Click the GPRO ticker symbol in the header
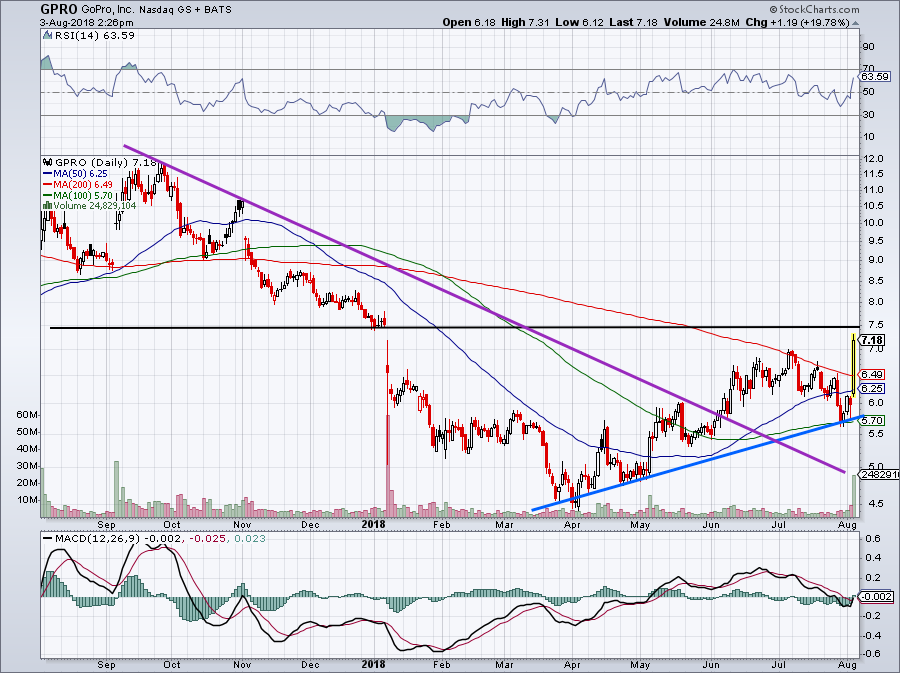Viewport: 900px width, 673px height. [59, 9]
